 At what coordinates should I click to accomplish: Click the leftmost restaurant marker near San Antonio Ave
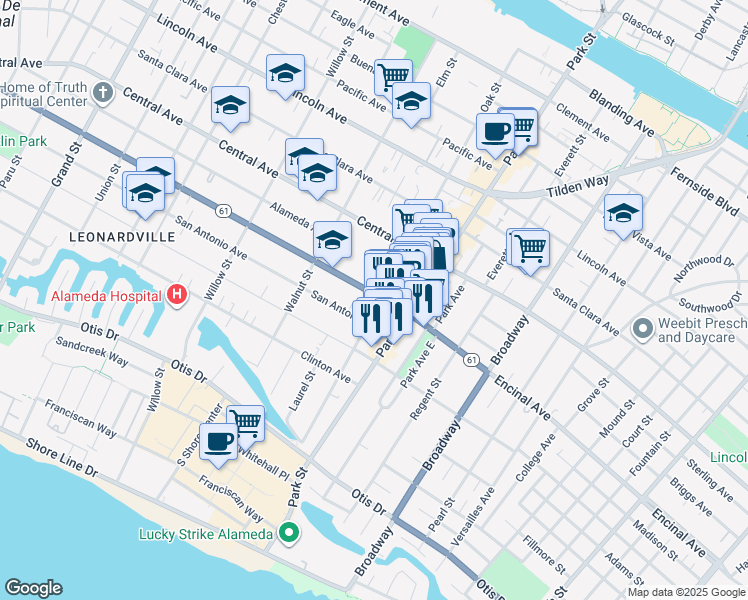372,320
